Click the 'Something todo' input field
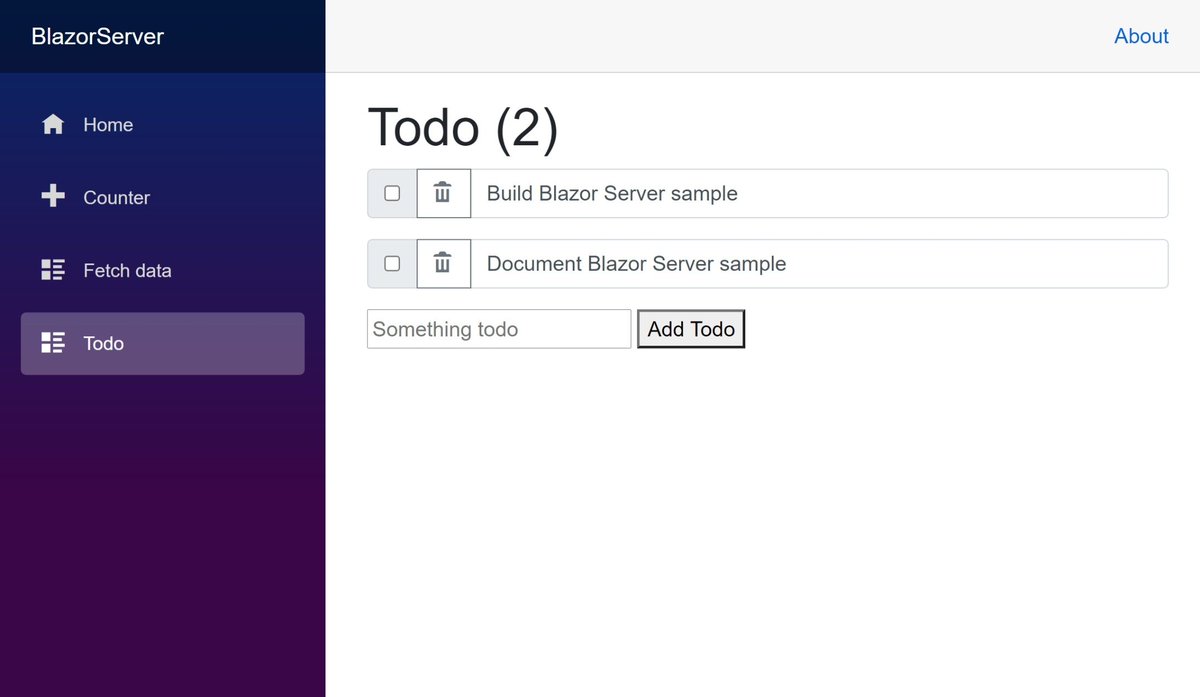The height and width of the screenshot is (697, 1200). pyautogui.click(x=498, y=328)
